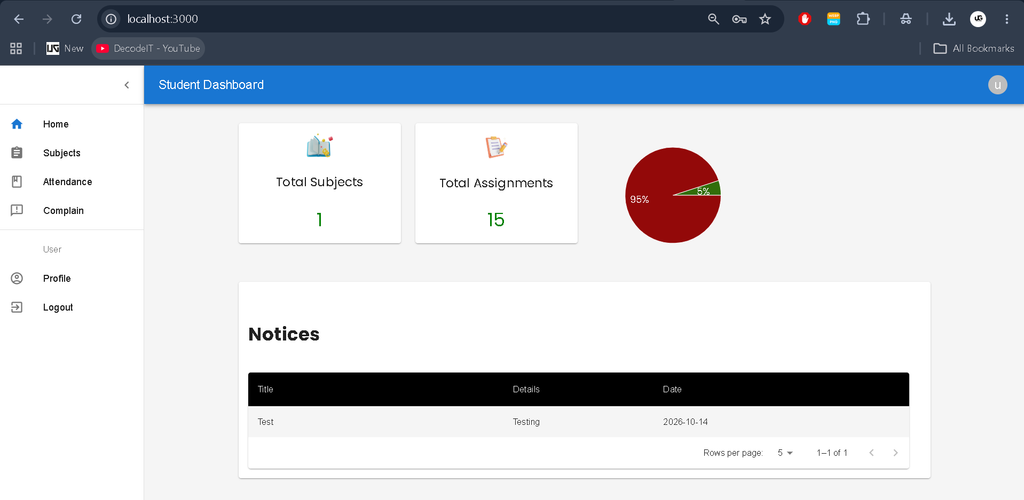Image resolution: width=1024 pixels, height=500 pixels.
Task: Open the Chrome three-dot menu
Action: click(1006, 19)
